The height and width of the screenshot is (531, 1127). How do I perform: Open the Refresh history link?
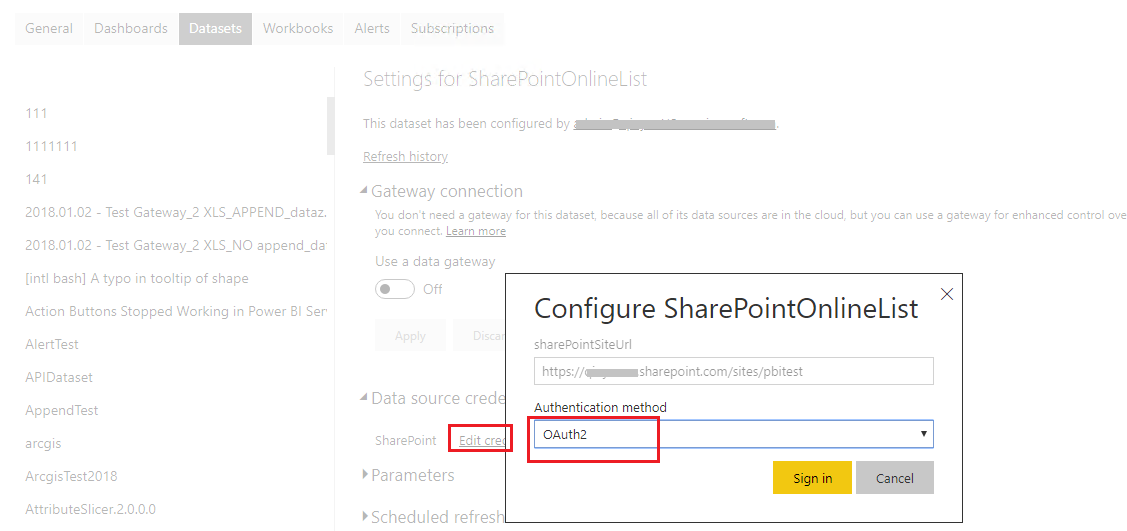(x=405, y=157)
